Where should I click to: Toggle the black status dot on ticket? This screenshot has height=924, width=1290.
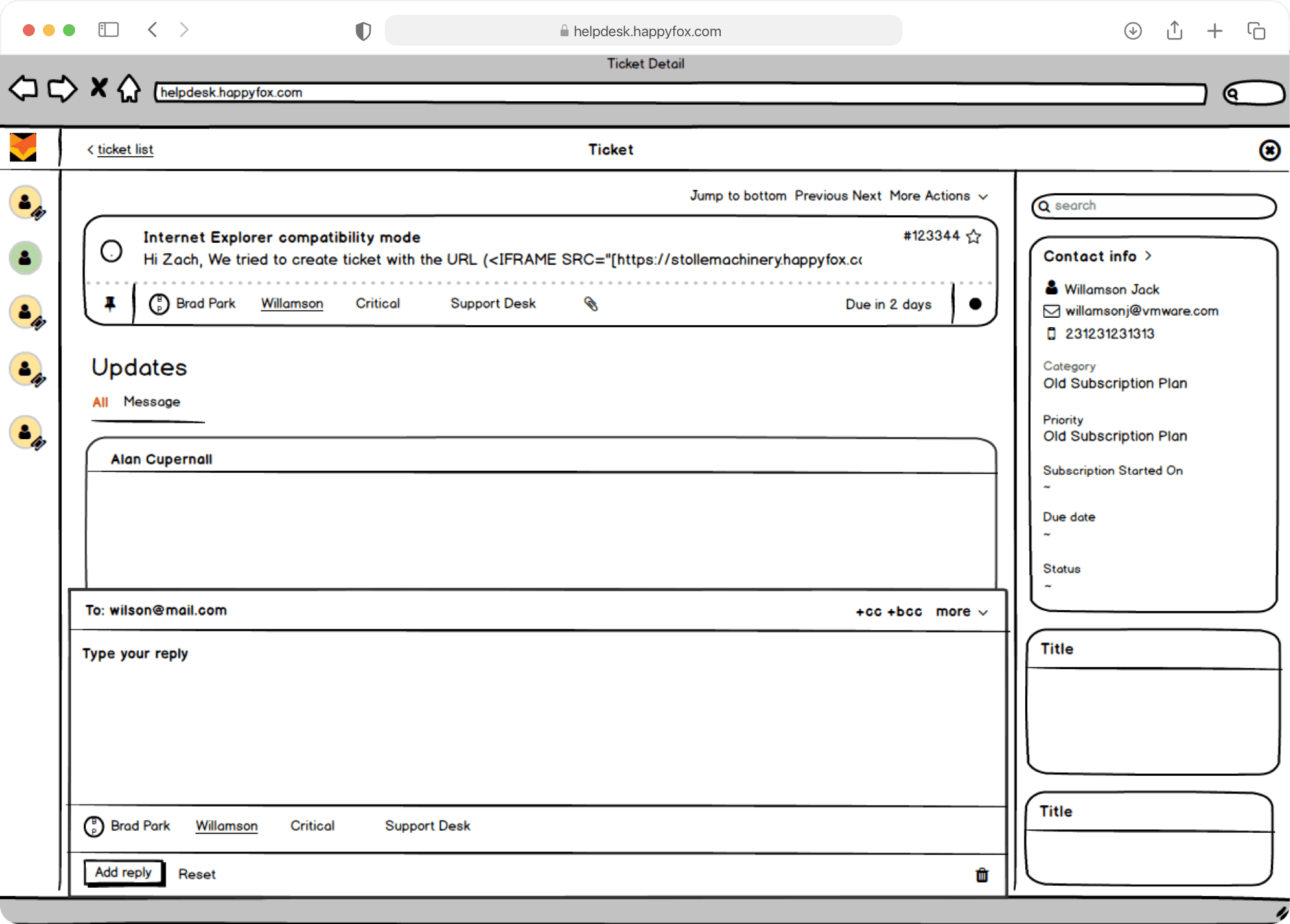click(x=975, y=304)
